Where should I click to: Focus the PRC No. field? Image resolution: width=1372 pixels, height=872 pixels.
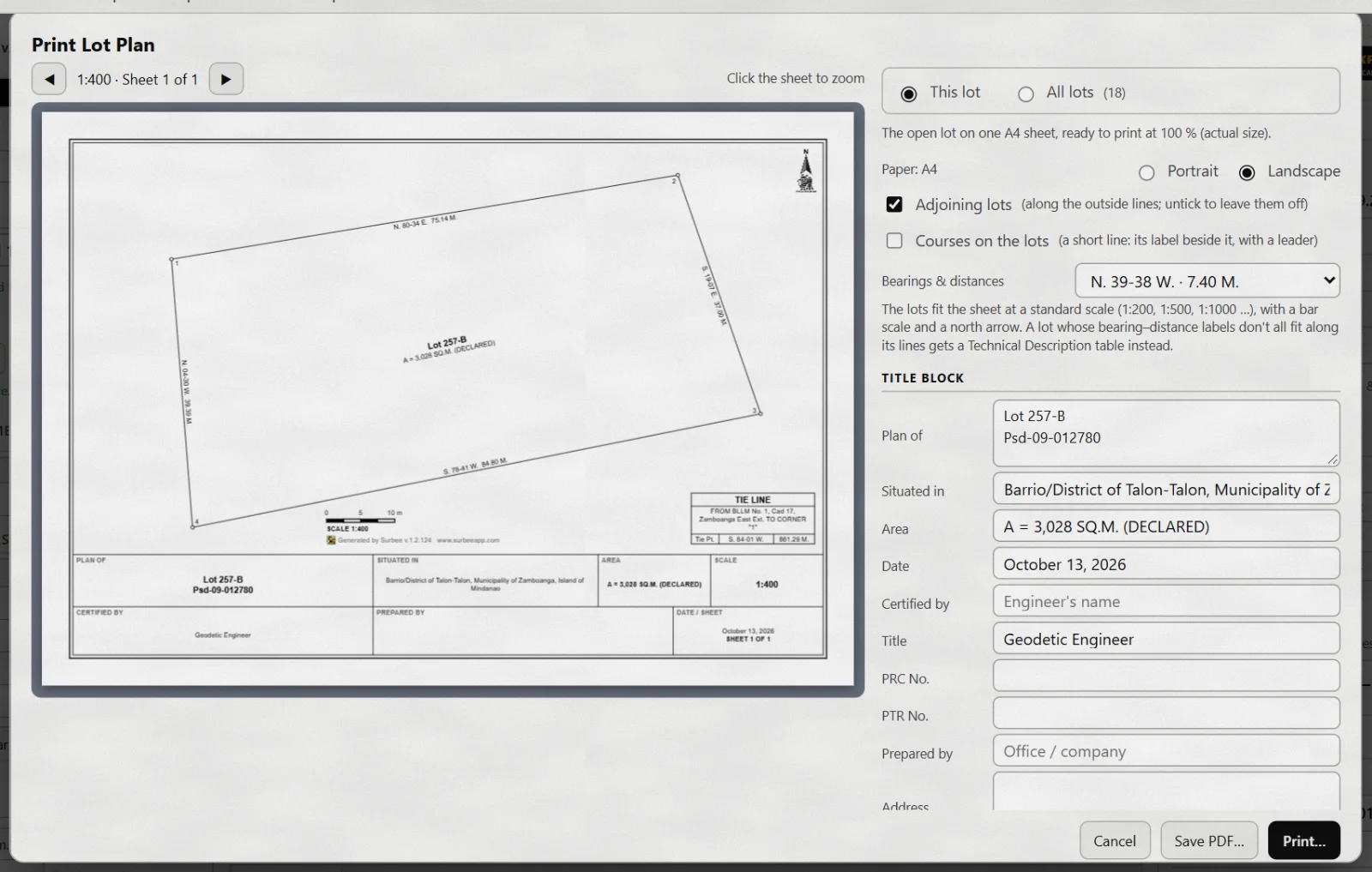point(1166,676)
